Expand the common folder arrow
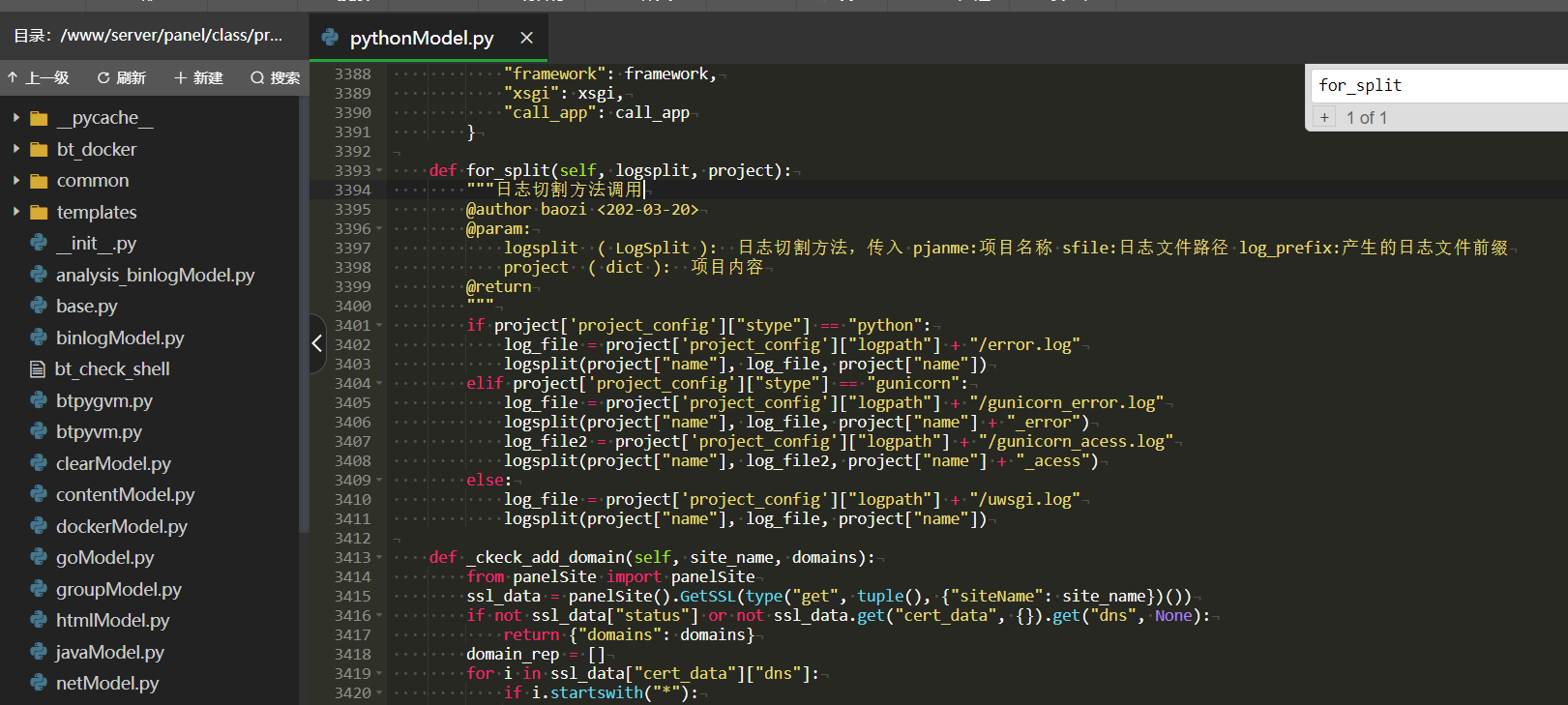The image size is (1568, 705). pos(16,181)
